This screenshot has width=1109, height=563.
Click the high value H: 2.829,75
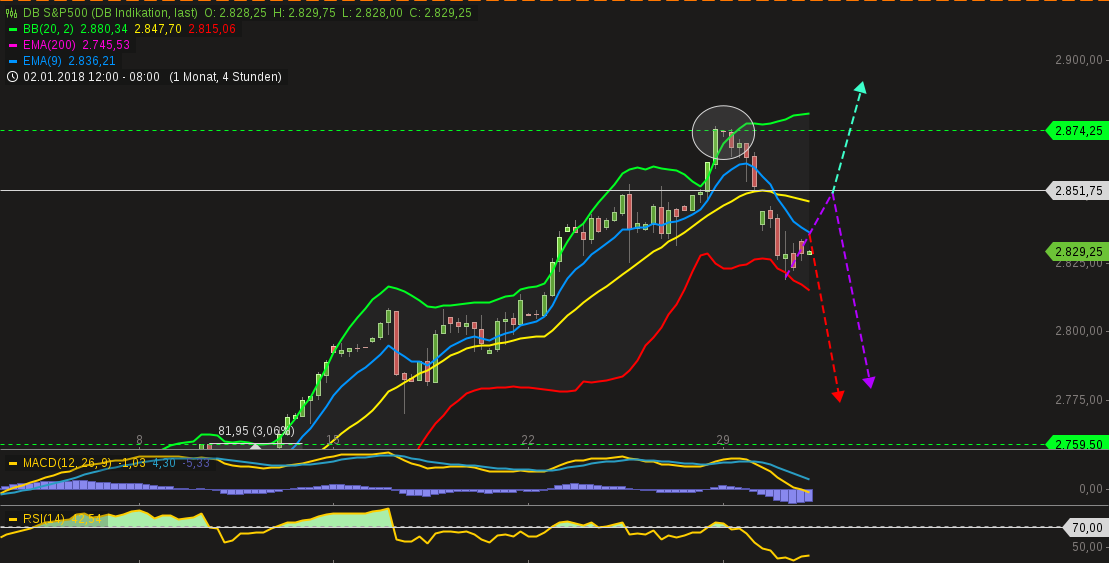pos(303,13)
